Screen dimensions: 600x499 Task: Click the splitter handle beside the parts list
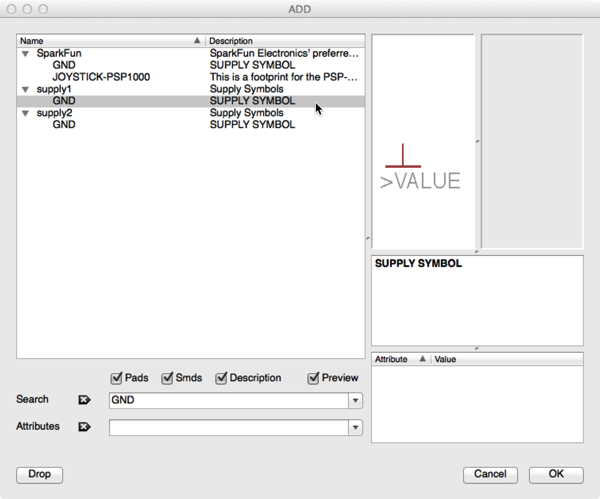click(368, 238)
